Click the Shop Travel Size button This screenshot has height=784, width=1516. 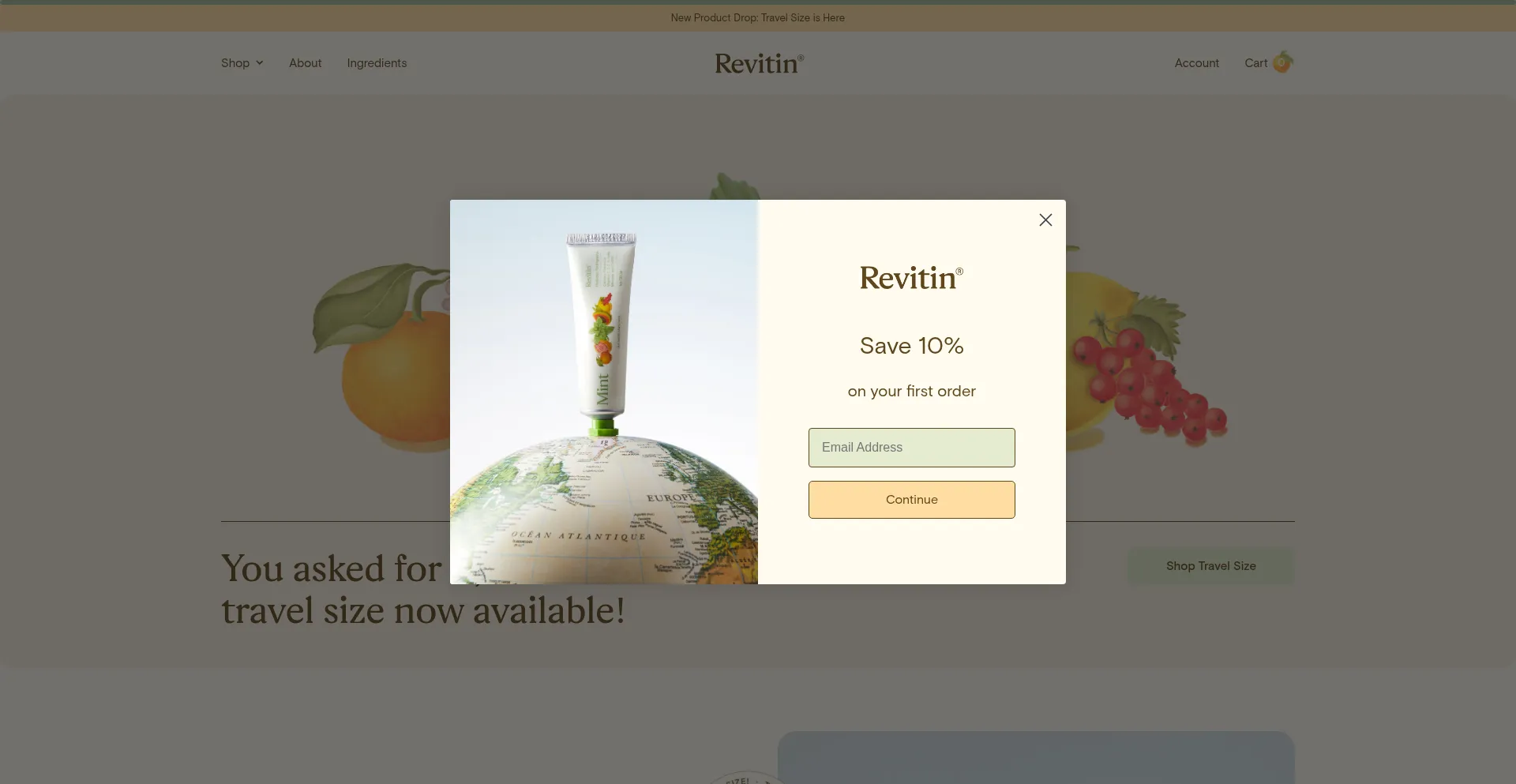[x=1210, y=566]
